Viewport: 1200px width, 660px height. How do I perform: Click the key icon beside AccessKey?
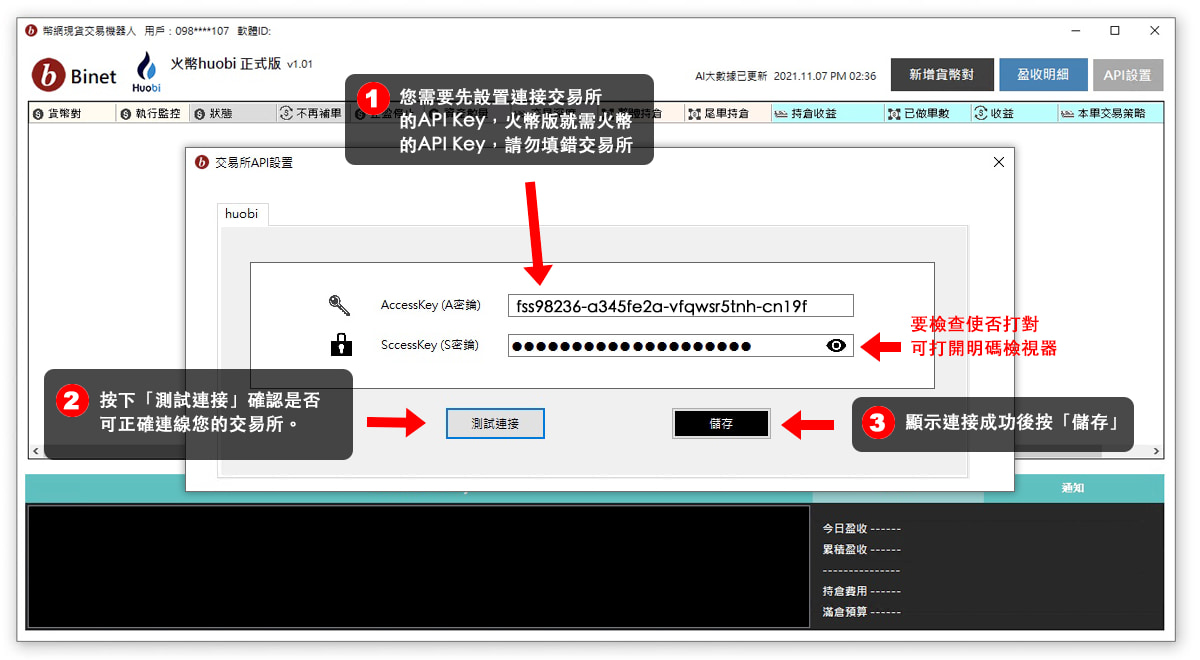[x=339, y=305]
